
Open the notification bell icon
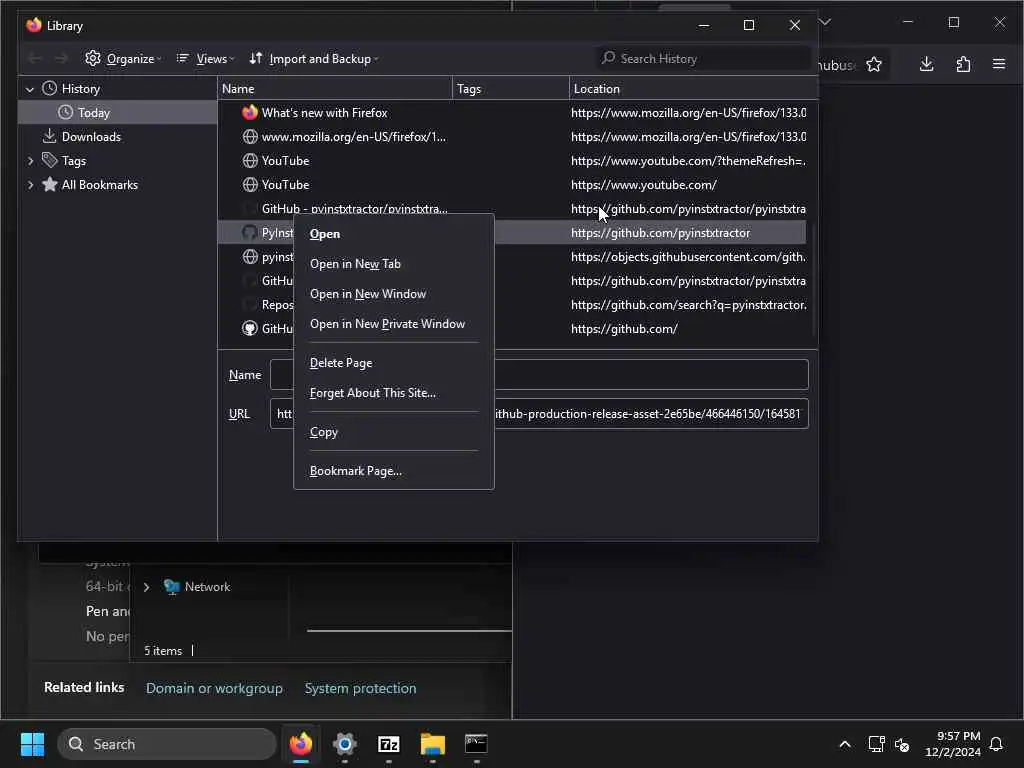point(996,744)
